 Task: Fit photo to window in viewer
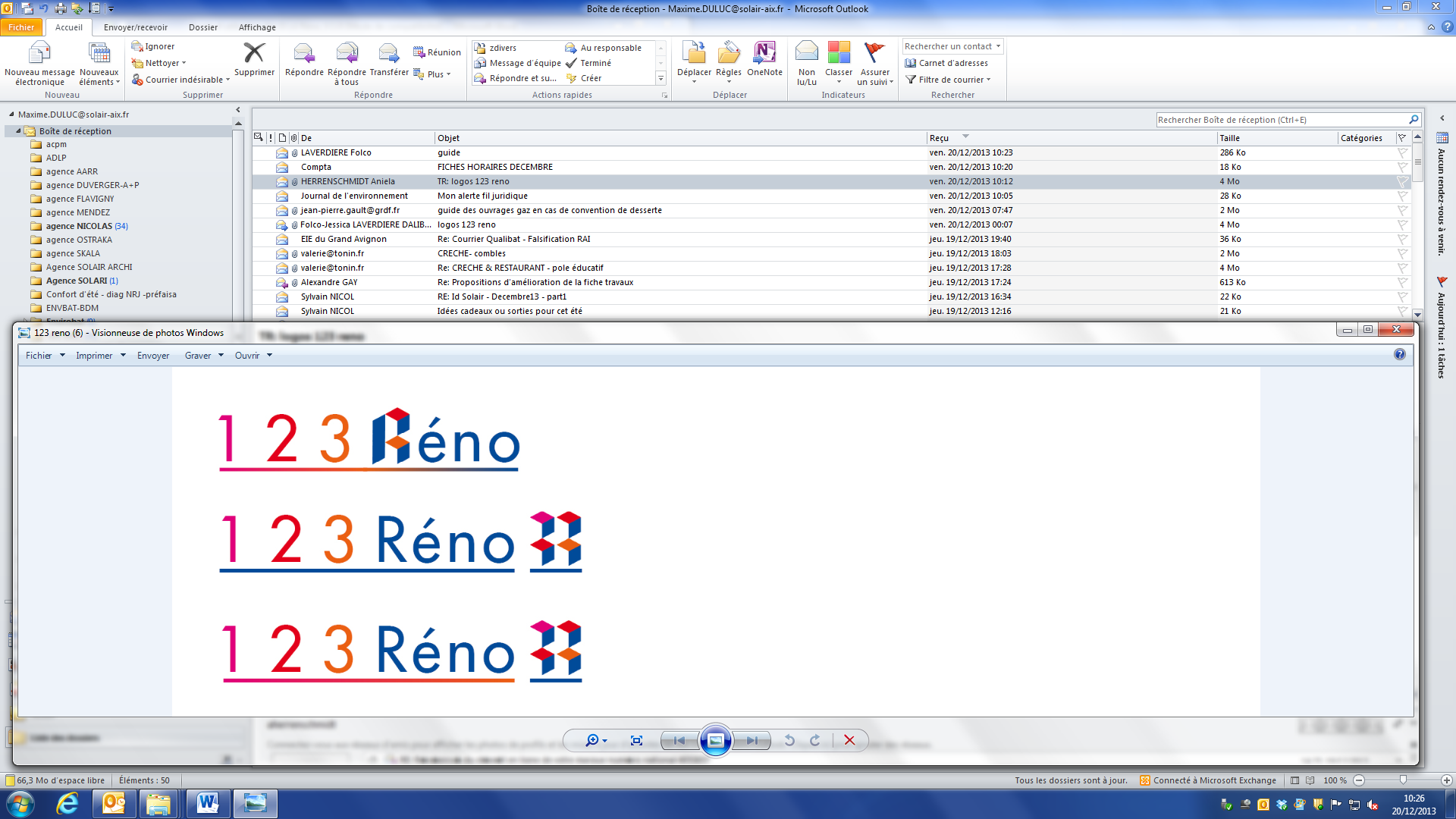point(636,741)
